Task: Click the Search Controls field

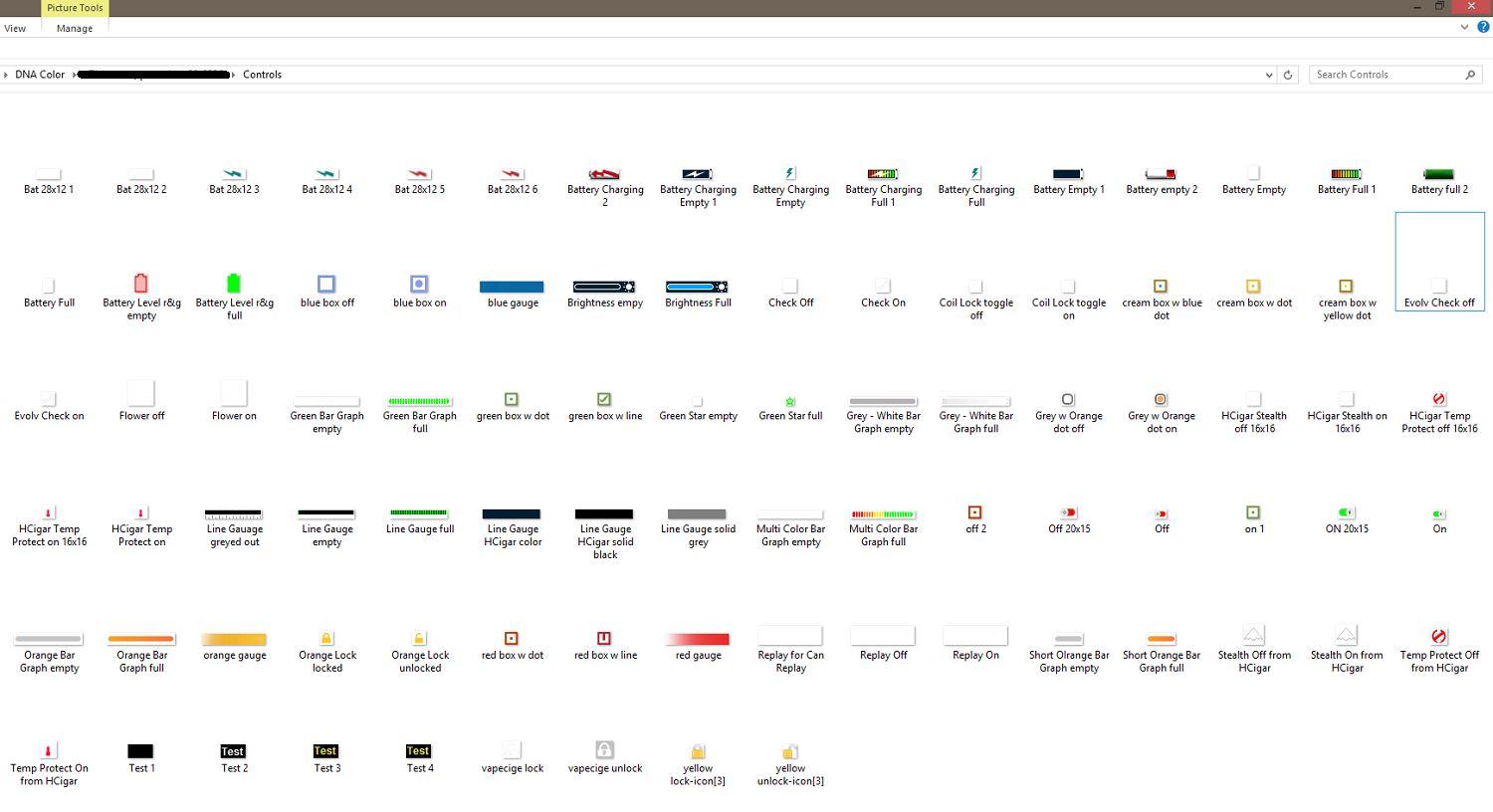Action: coord(1386,75)
